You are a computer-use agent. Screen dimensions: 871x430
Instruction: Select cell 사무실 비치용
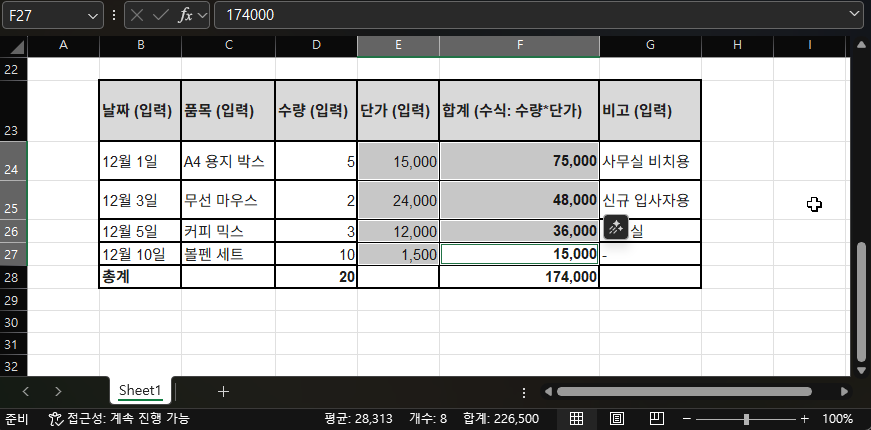(650, 161)
